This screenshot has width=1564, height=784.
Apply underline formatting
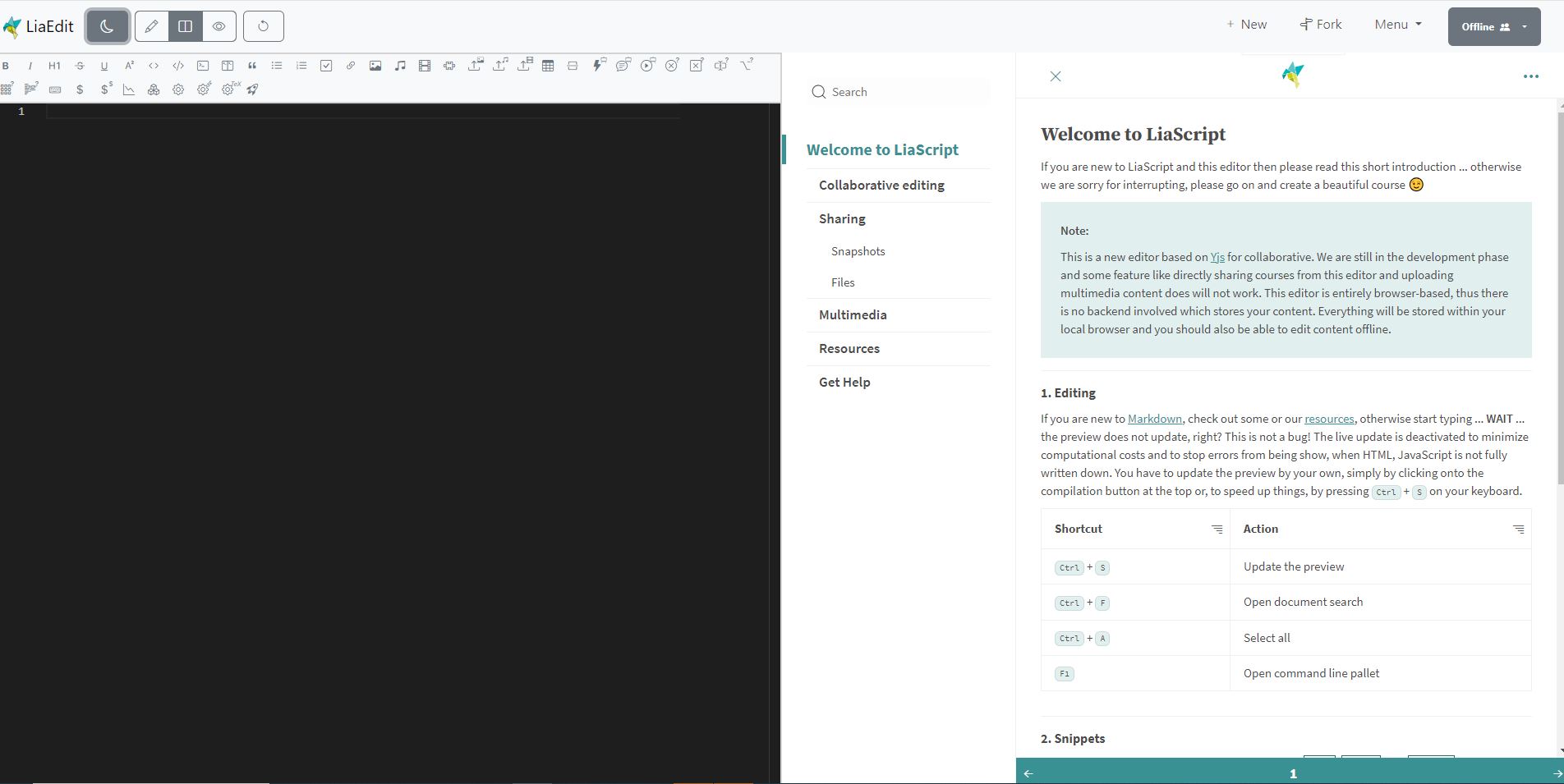click(x=104, y=66)
